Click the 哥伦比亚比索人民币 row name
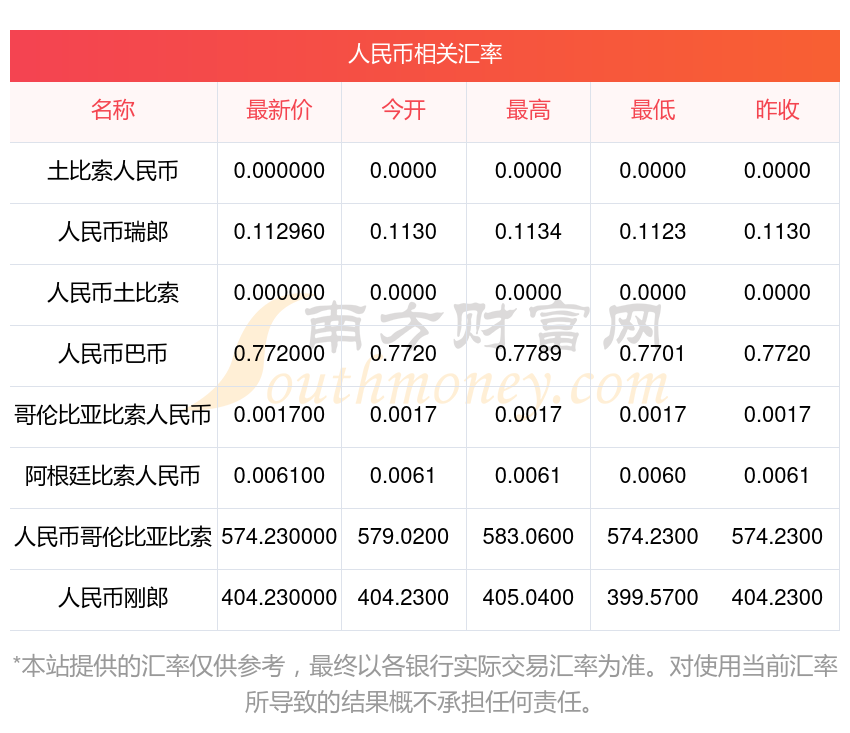Image resolution: width=850 pixels, height=733 pixels. tap(113, 415)
